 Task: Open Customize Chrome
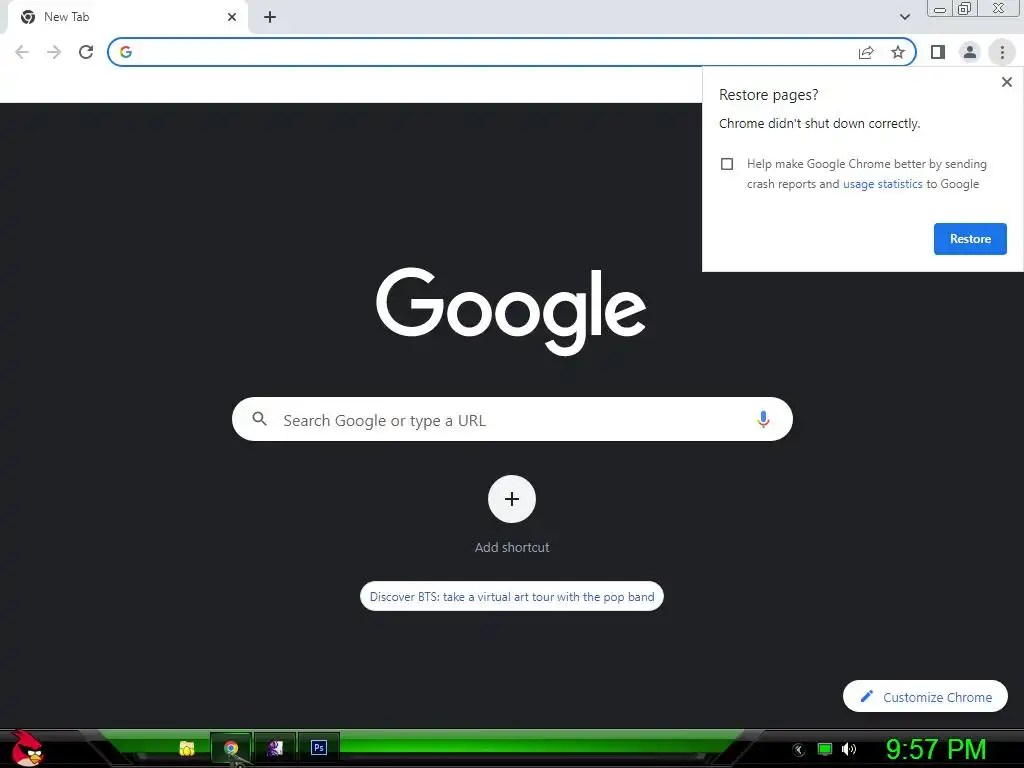pos(925,696)
